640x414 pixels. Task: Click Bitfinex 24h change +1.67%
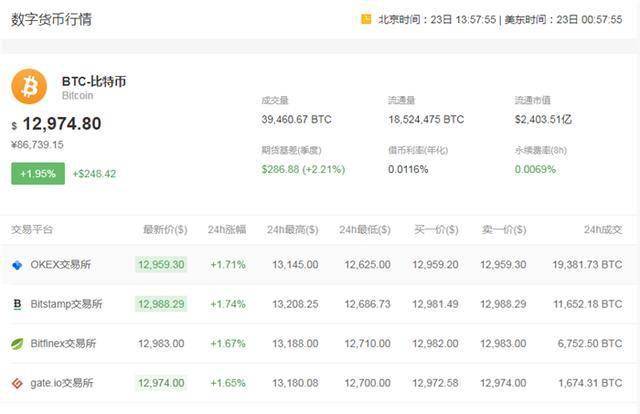pyautogui.click(x=228, y=344)
